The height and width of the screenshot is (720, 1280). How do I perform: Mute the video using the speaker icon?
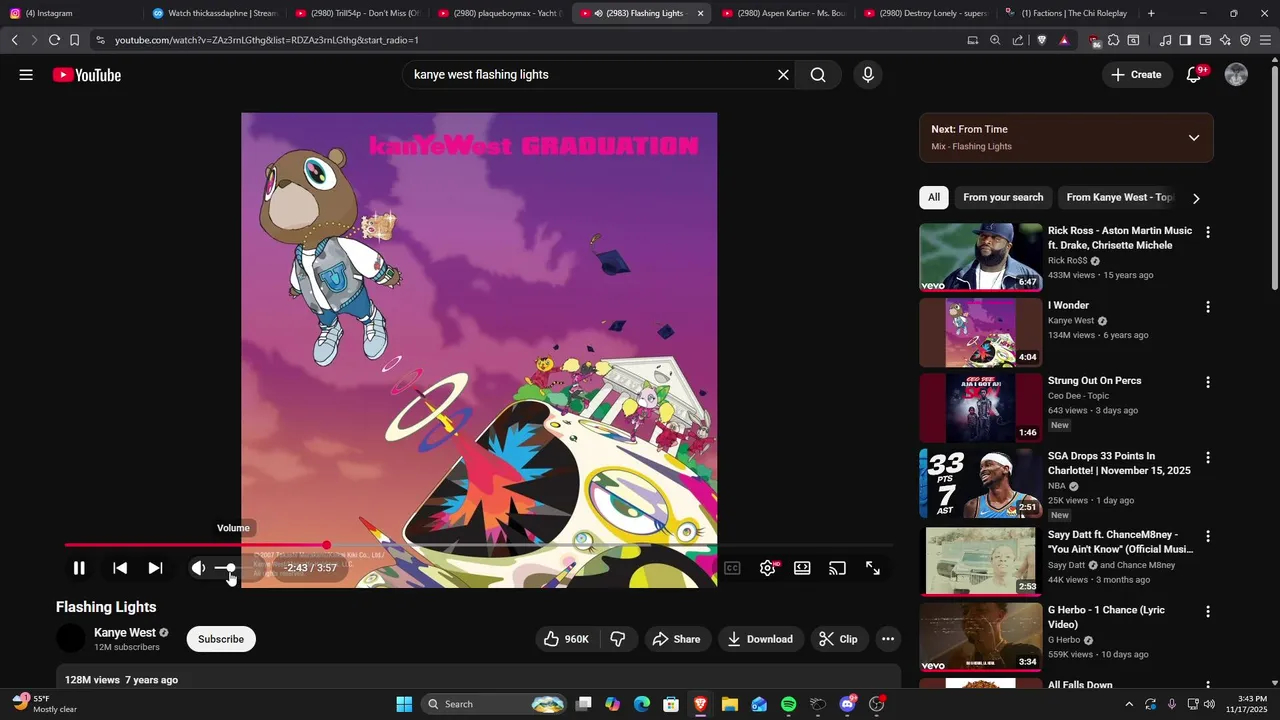coord(198,568)
